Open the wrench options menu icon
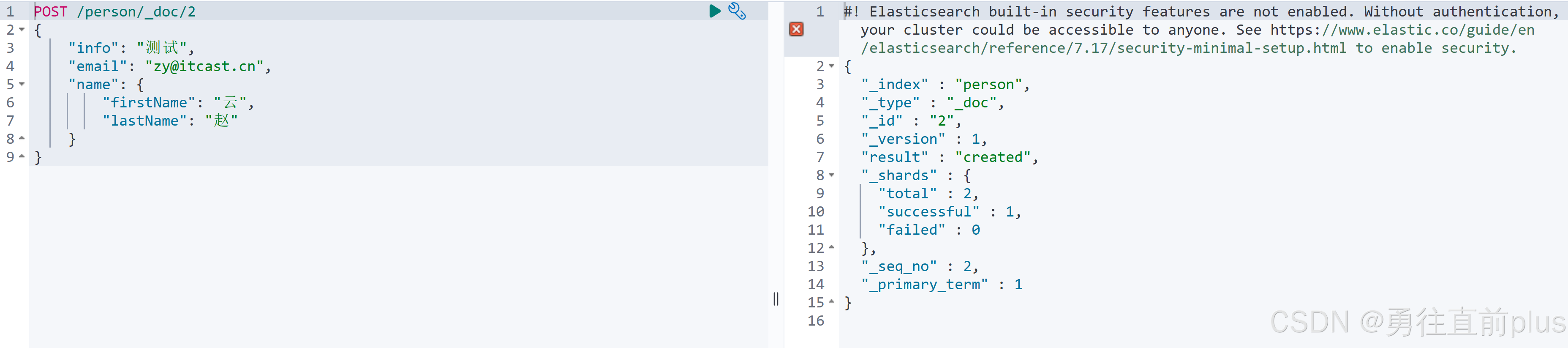Screen dimensions: 1568x348 (x=737, y=11)
